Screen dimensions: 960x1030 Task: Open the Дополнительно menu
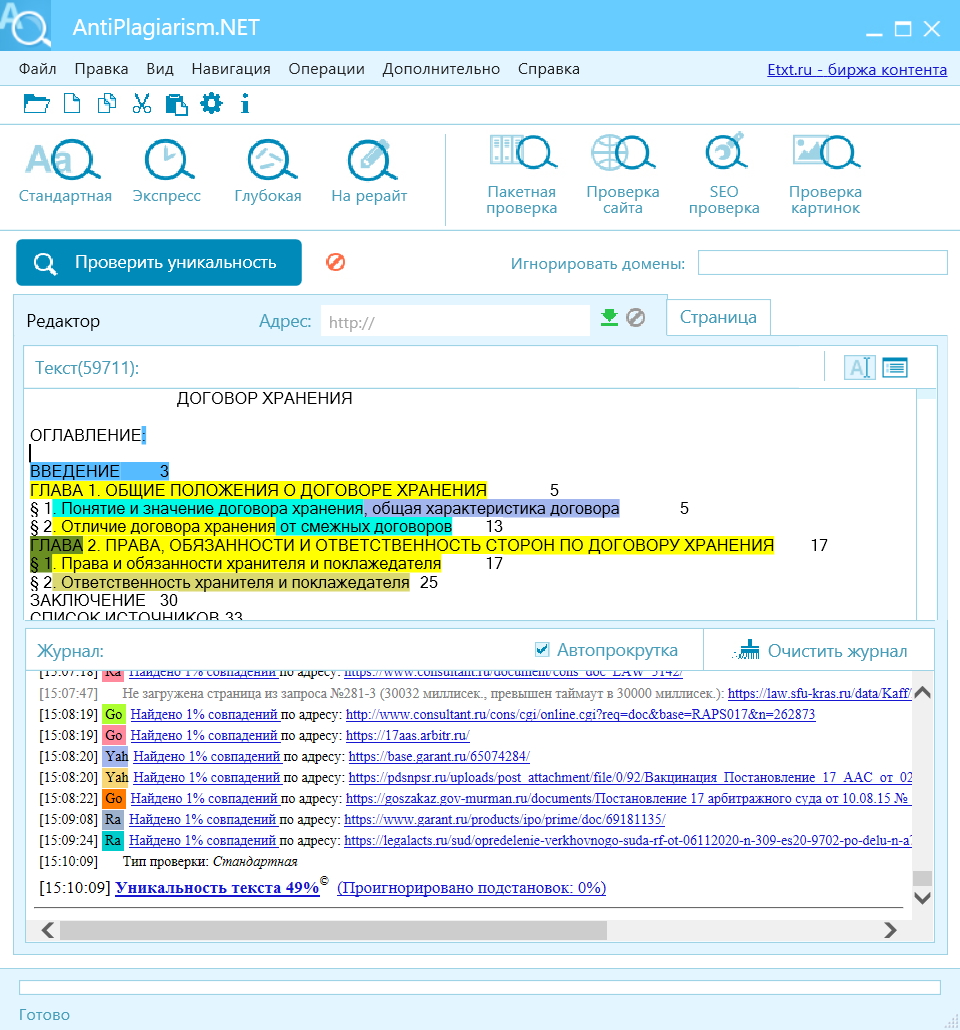point(442,69)
